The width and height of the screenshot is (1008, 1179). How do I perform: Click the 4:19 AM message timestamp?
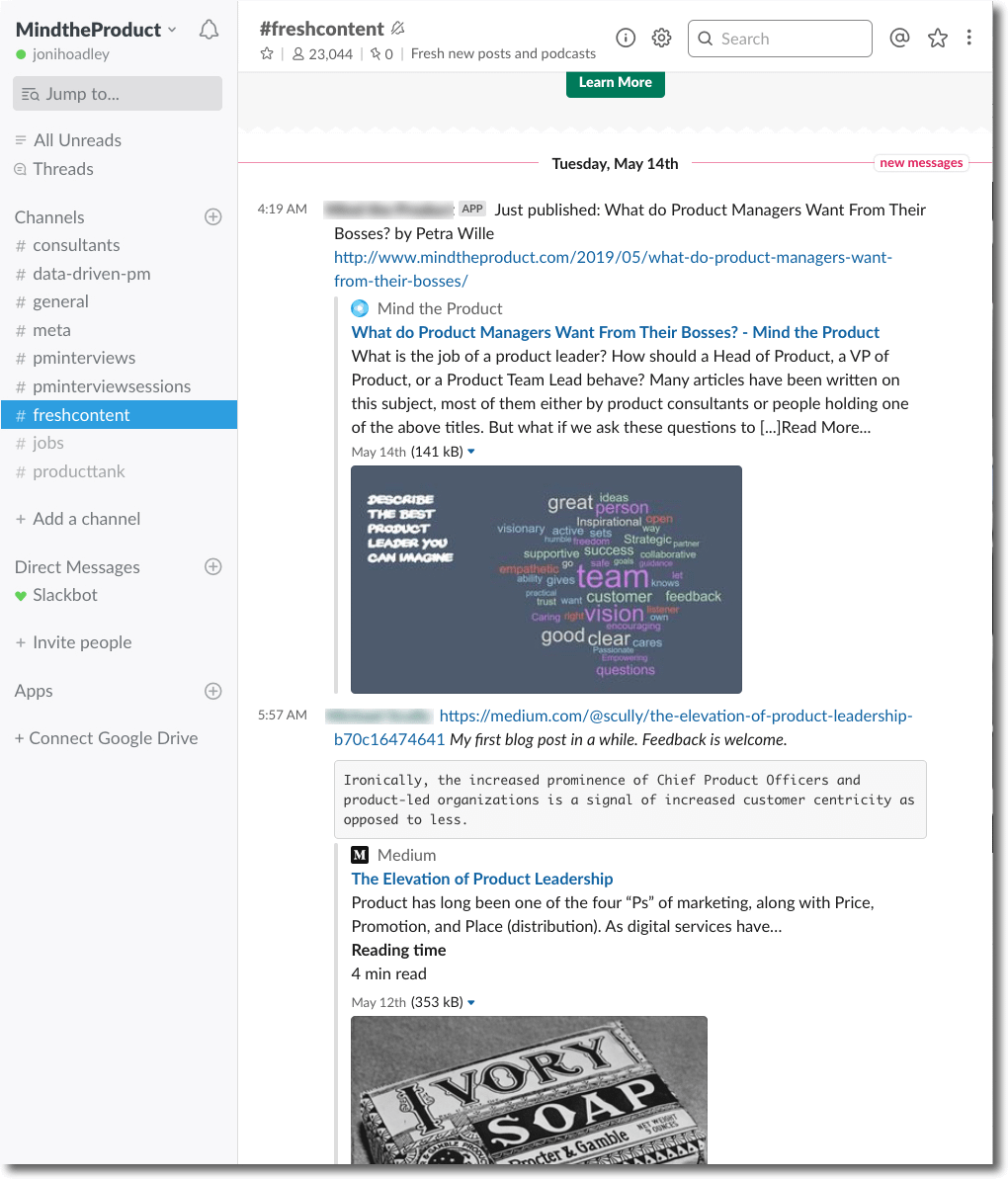coord(282,210)
